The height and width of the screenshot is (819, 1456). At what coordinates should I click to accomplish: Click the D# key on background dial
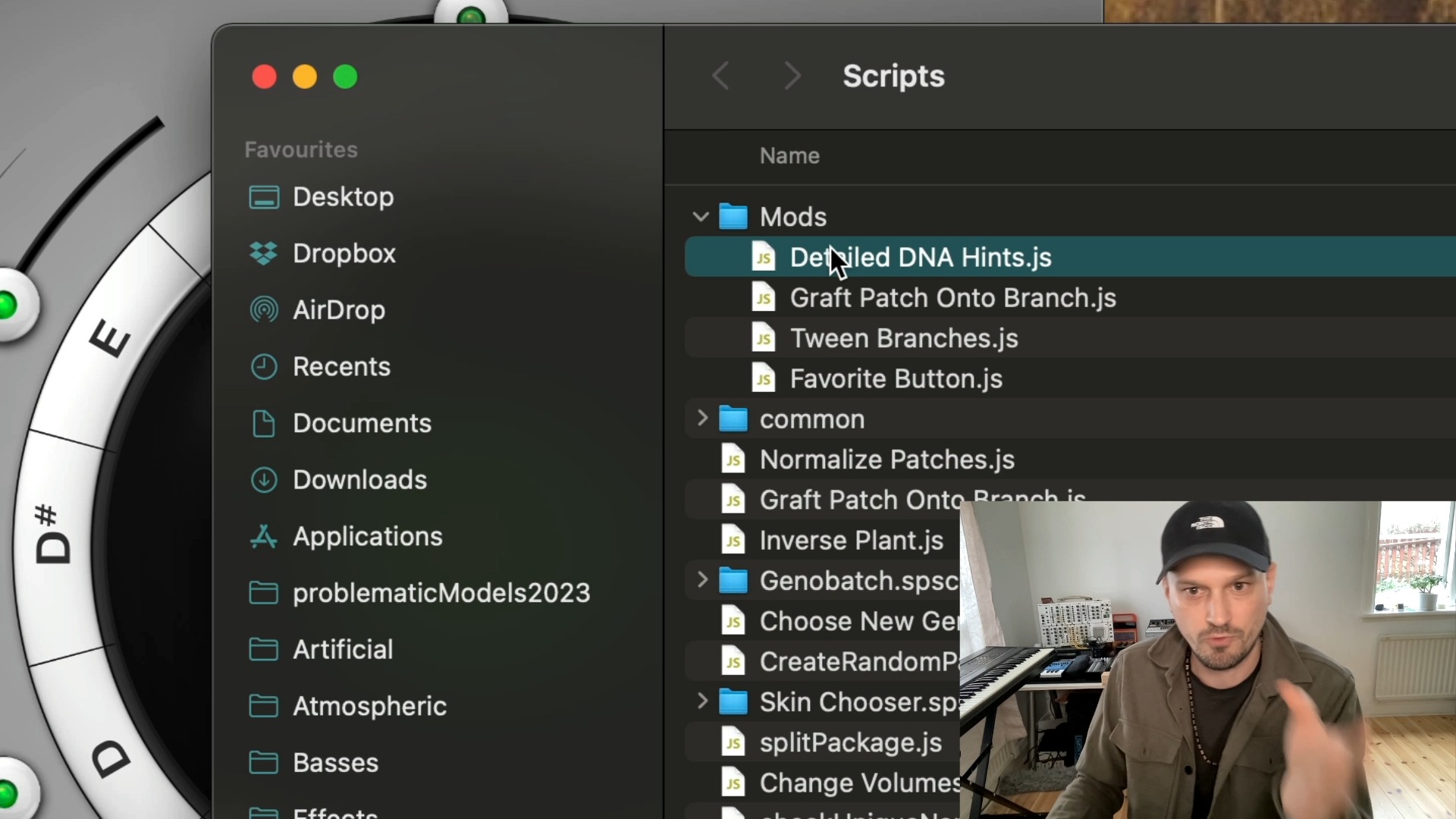52,535
